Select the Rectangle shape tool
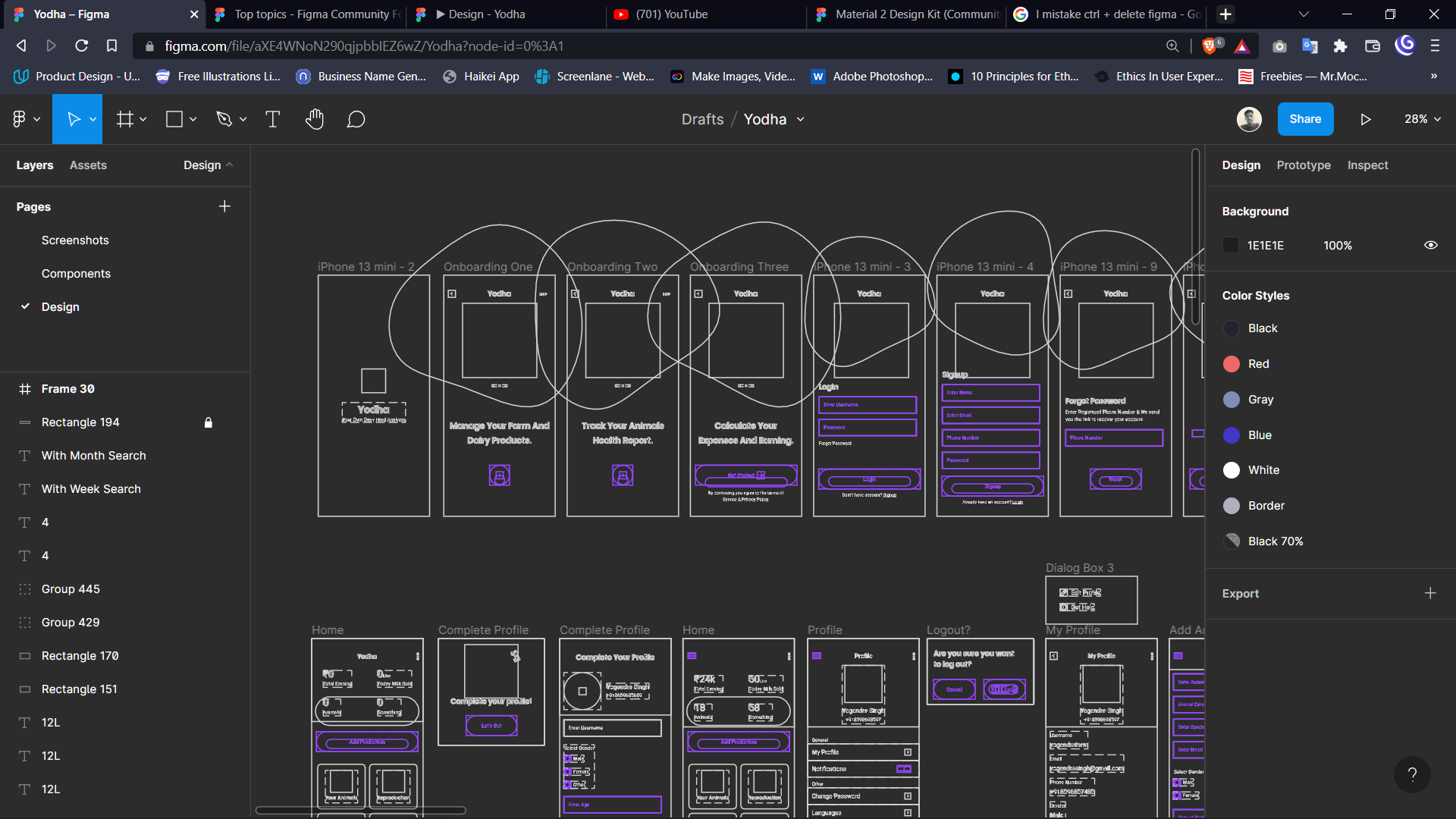This screenshot has width=1456, height=819. (x=174, y=119)
